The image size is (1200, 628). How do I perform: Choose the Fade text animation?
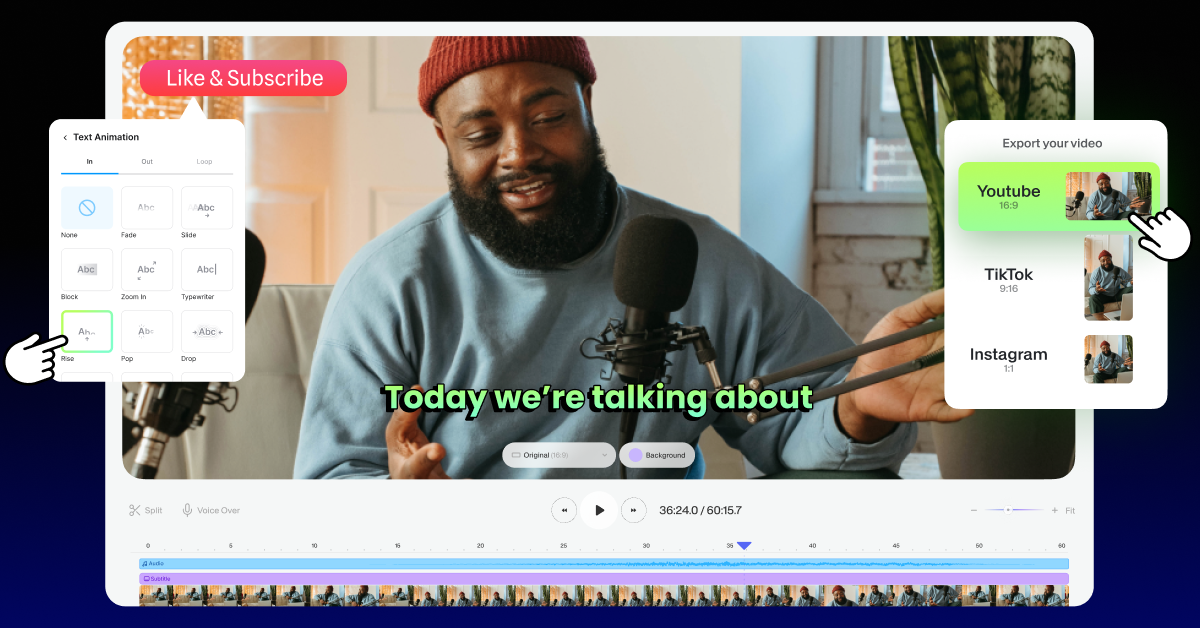tap(147, 208)
